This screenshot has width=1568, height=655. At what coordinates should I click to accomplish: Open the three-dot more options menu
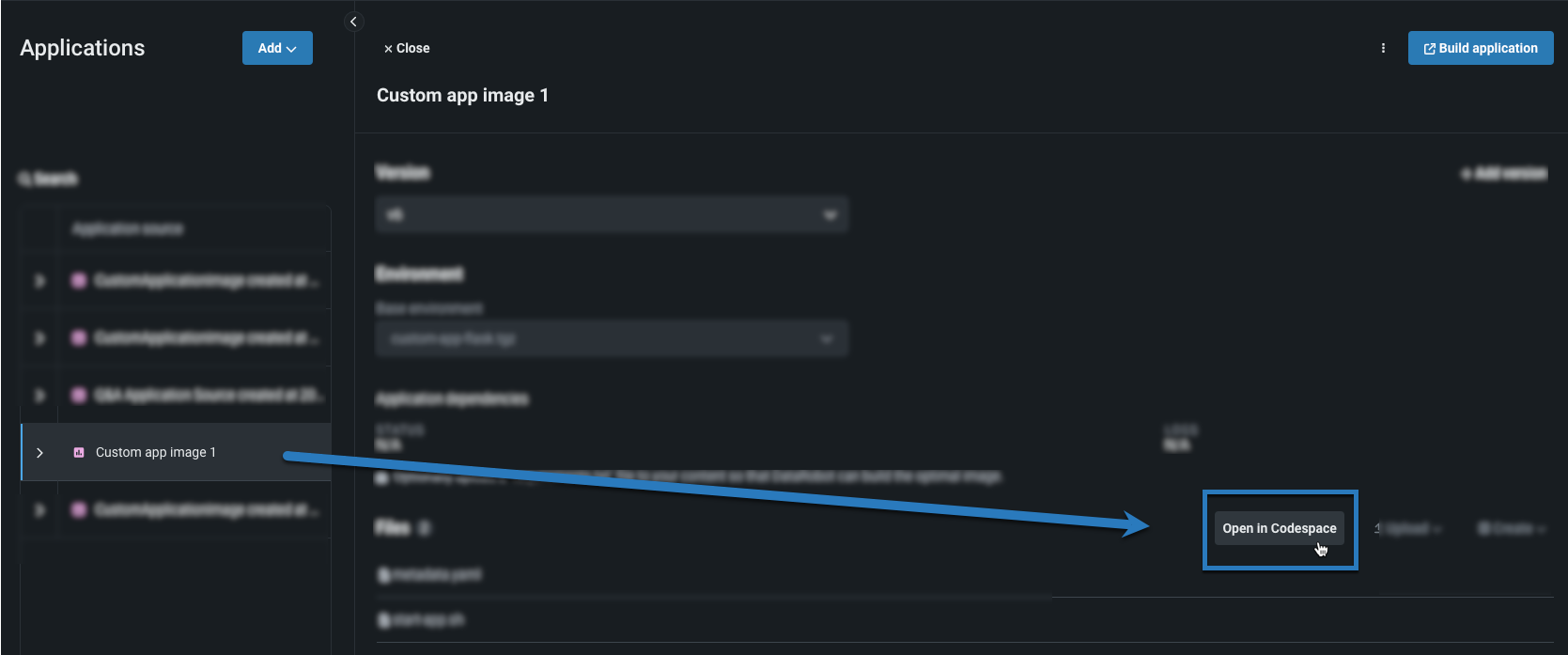coord(1383,48)
